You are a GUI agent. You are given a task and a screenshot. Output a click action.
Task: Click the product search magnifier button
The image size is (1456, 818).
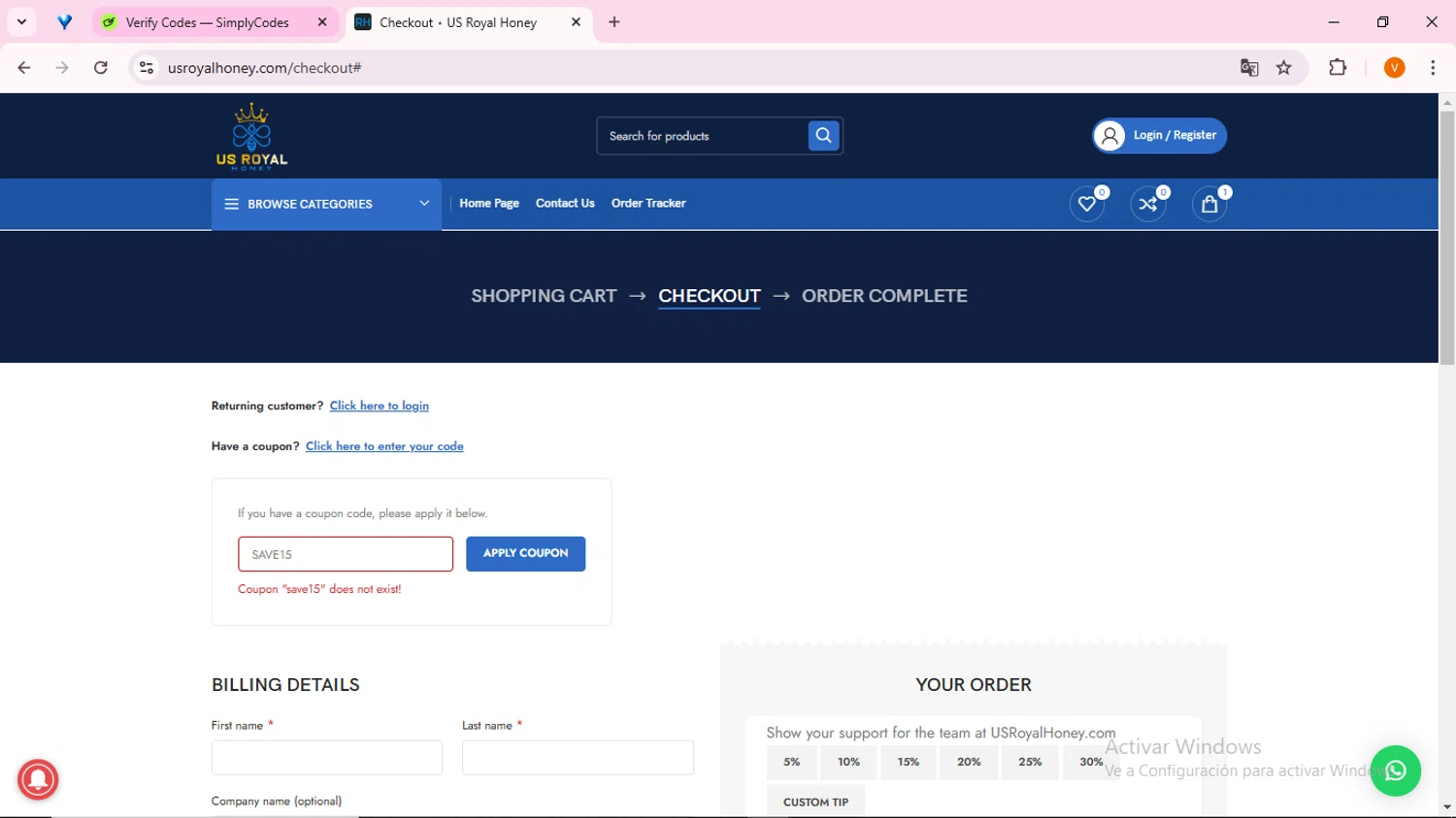coord(823,136)
